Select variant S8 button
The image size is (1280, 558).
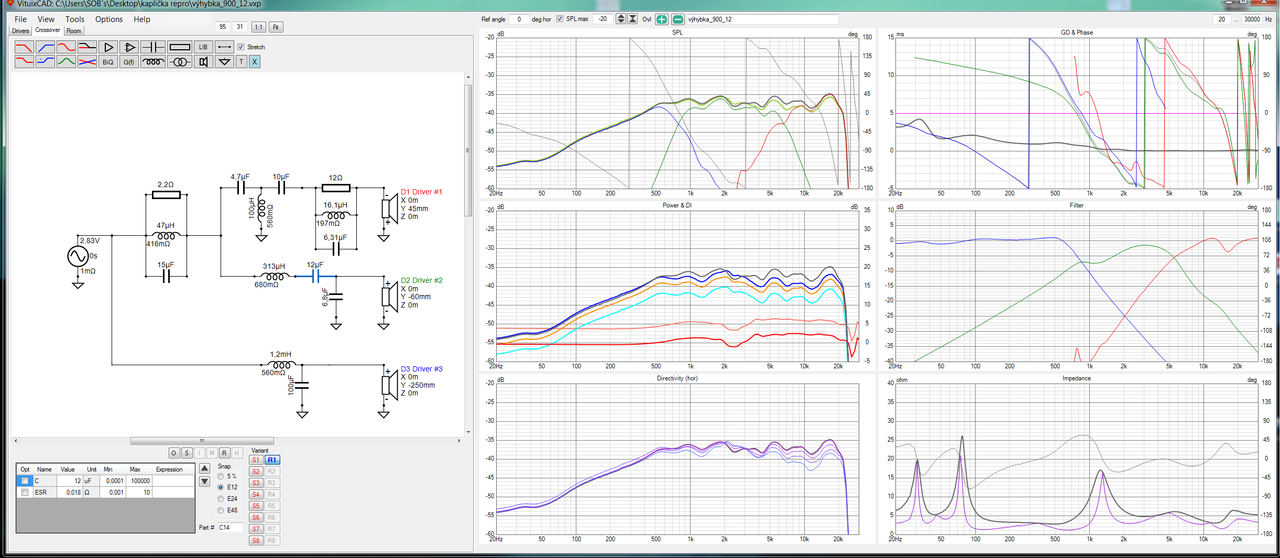coord(256,540)
